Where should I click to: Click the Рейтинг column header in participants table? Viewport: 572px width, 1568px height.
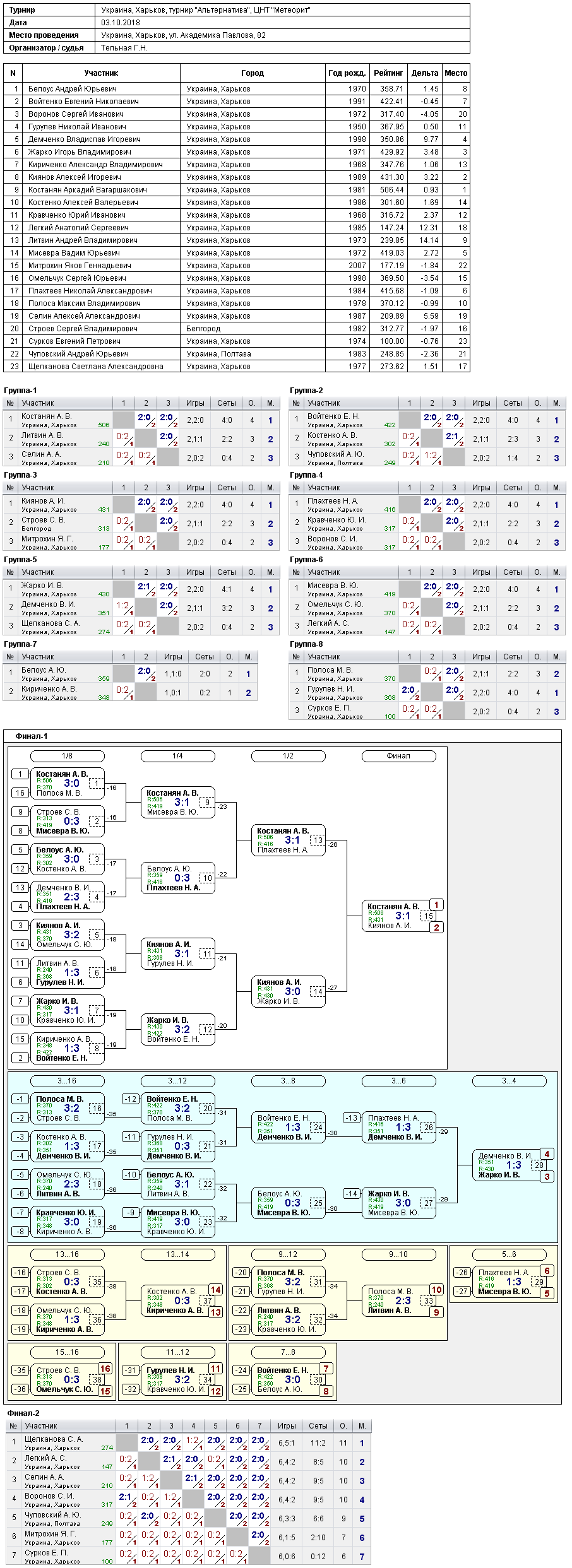pos(388,73)
